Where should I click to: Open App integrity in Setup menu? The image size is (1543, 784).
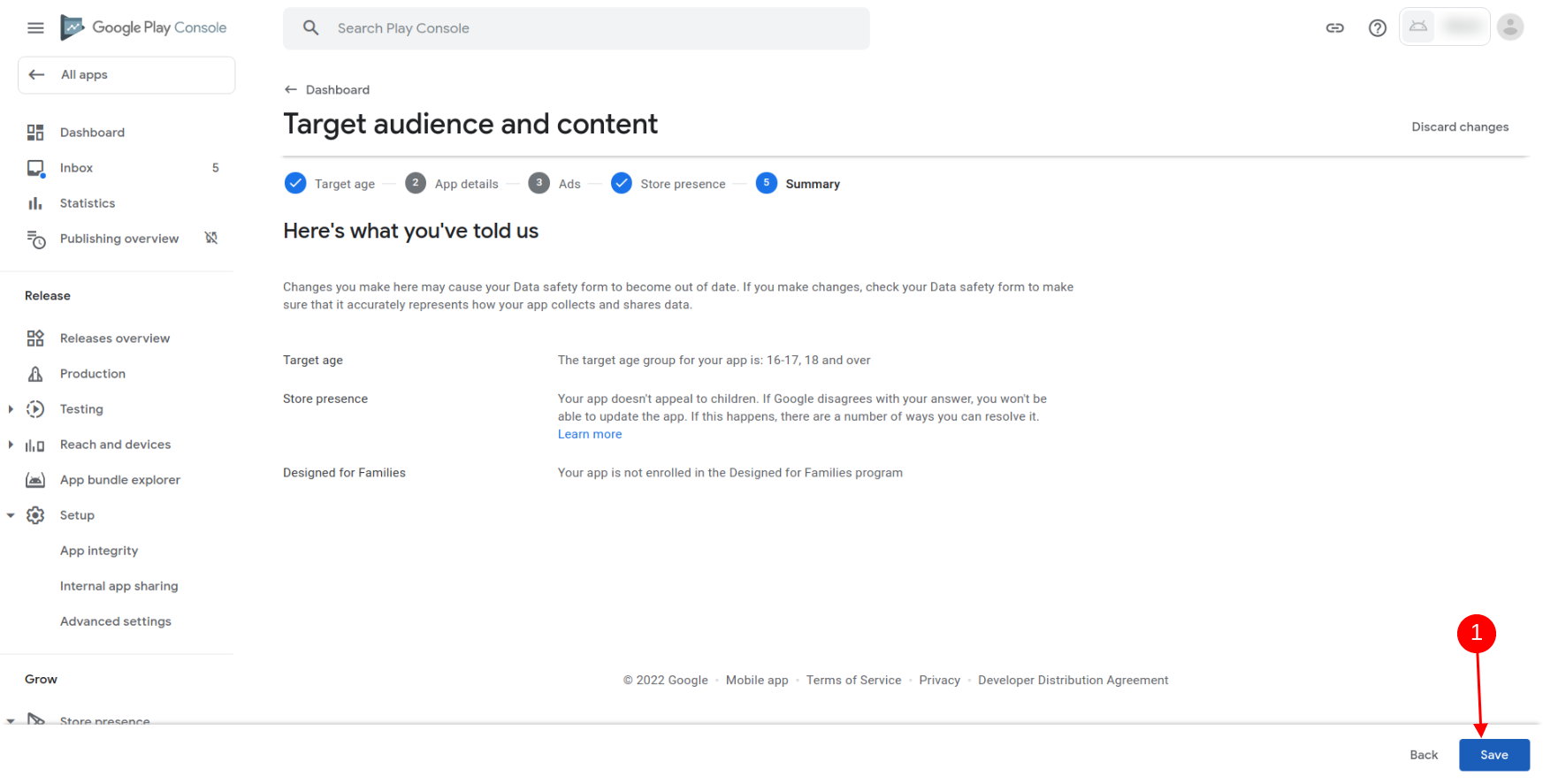[99, 551]
